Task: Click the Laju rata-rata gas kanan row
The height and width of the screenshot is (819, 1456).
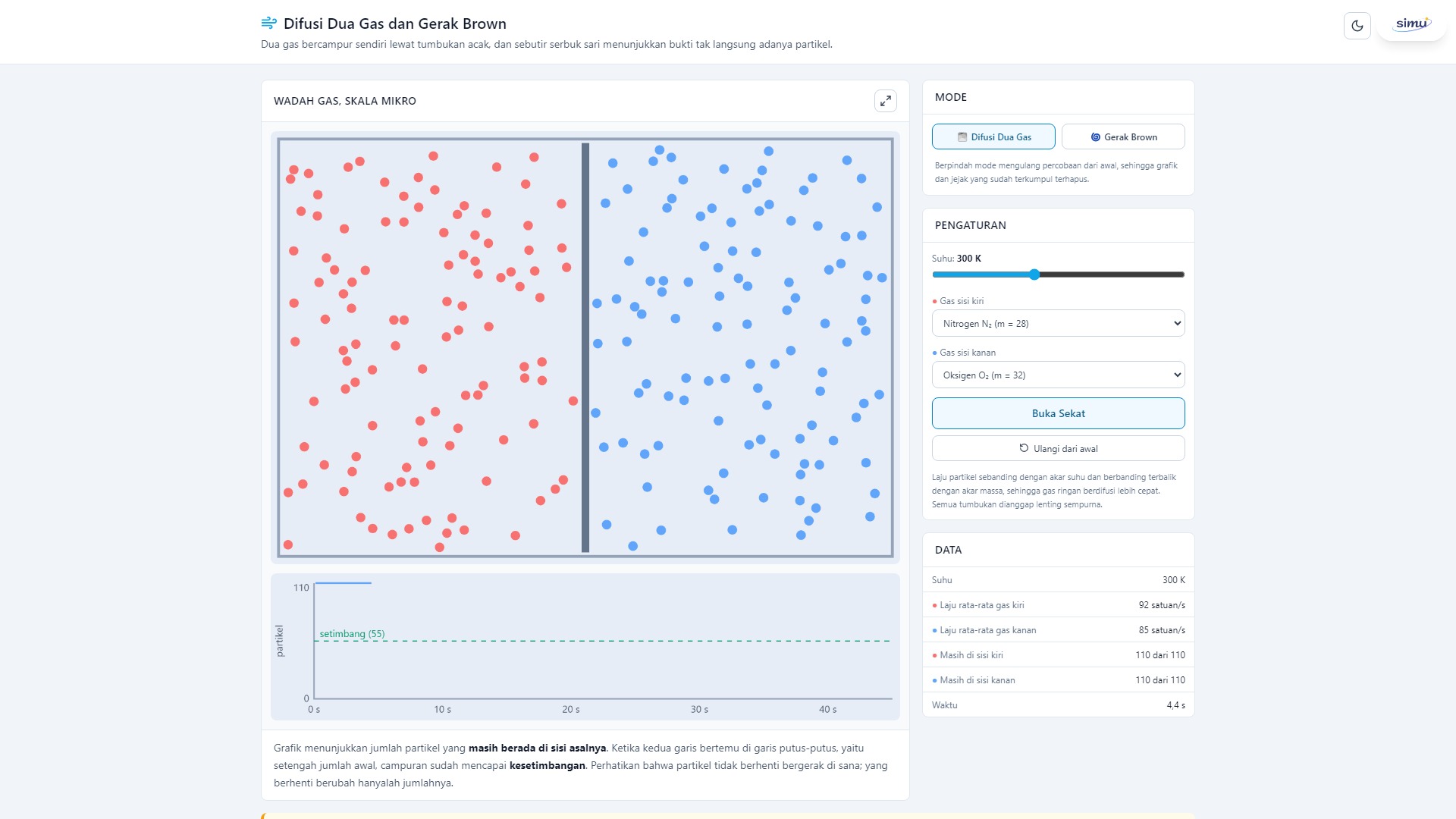Action: 1058,630
